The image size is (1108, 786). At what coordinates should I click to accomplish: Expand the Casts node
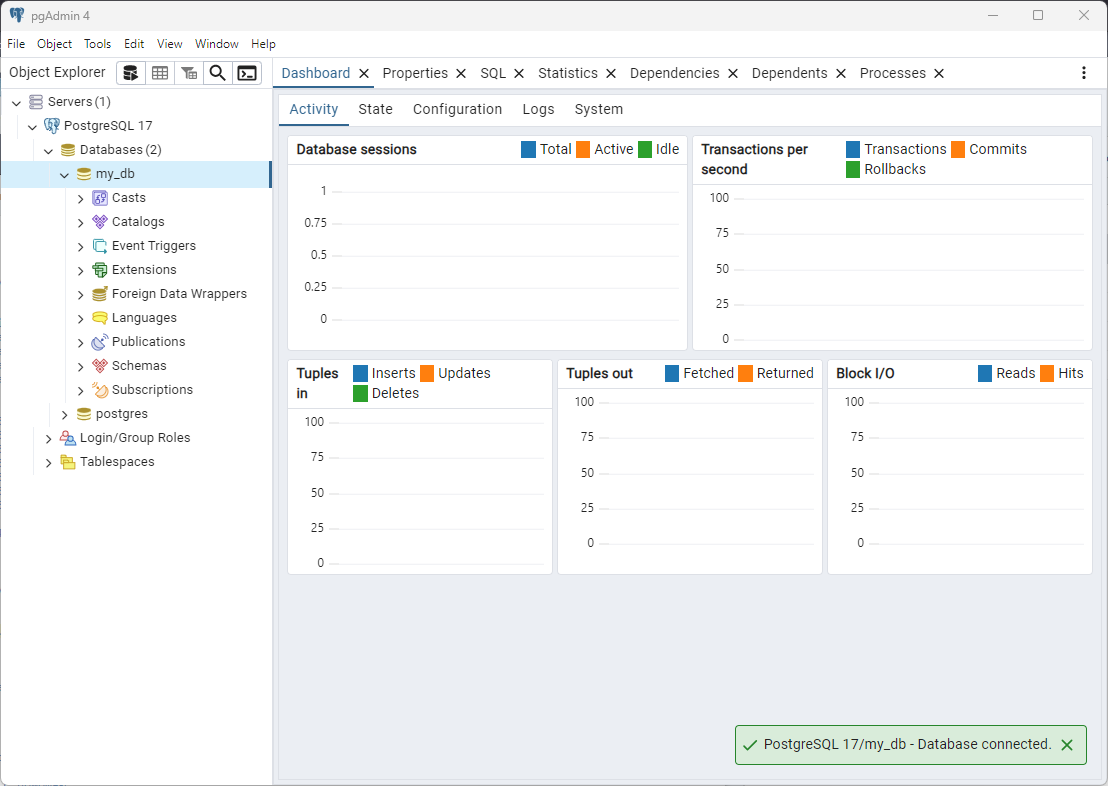point(81,199)
